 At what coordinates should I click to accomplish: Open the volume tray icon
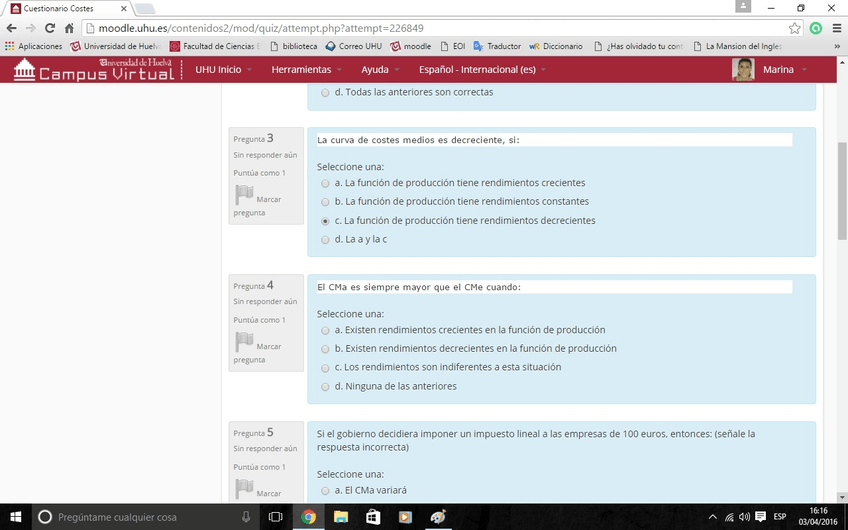pos(744,517)
